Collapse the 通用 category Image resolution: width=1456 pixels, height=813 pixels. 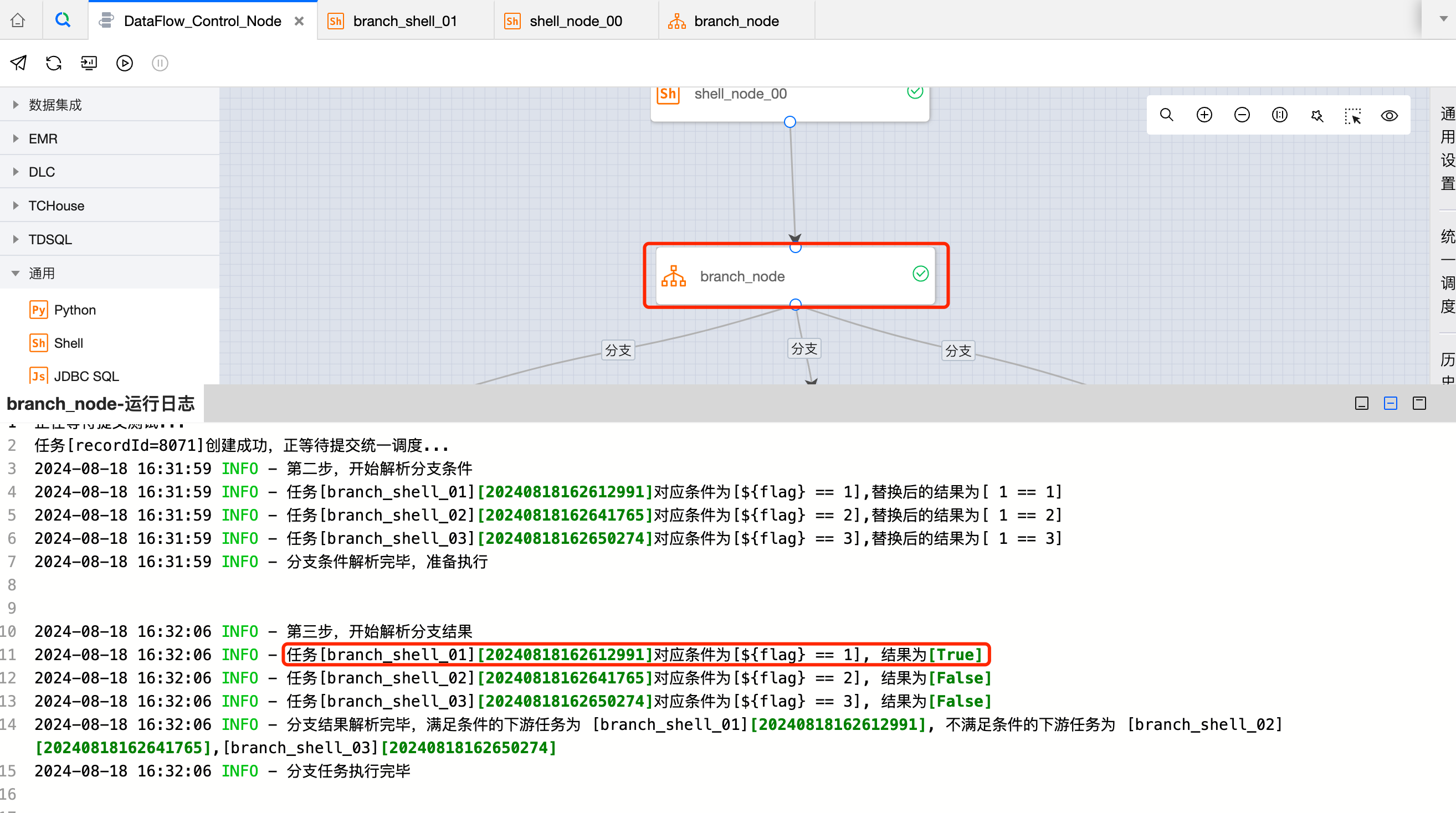pos(41,274)
